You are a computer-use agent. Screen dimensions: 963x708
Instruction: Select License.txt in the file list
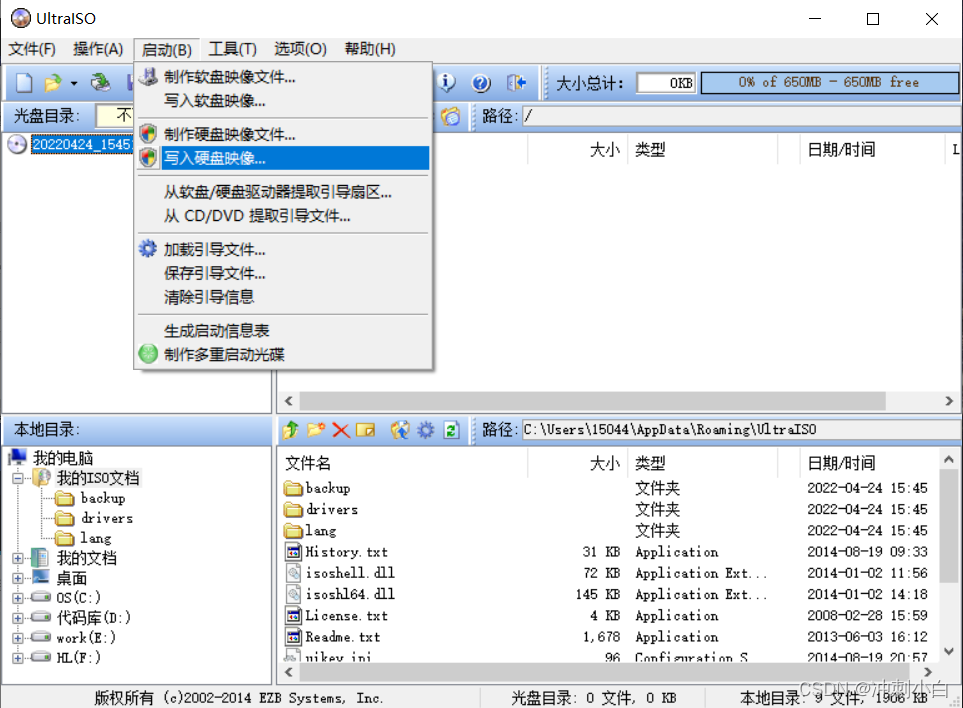[346, 616]
